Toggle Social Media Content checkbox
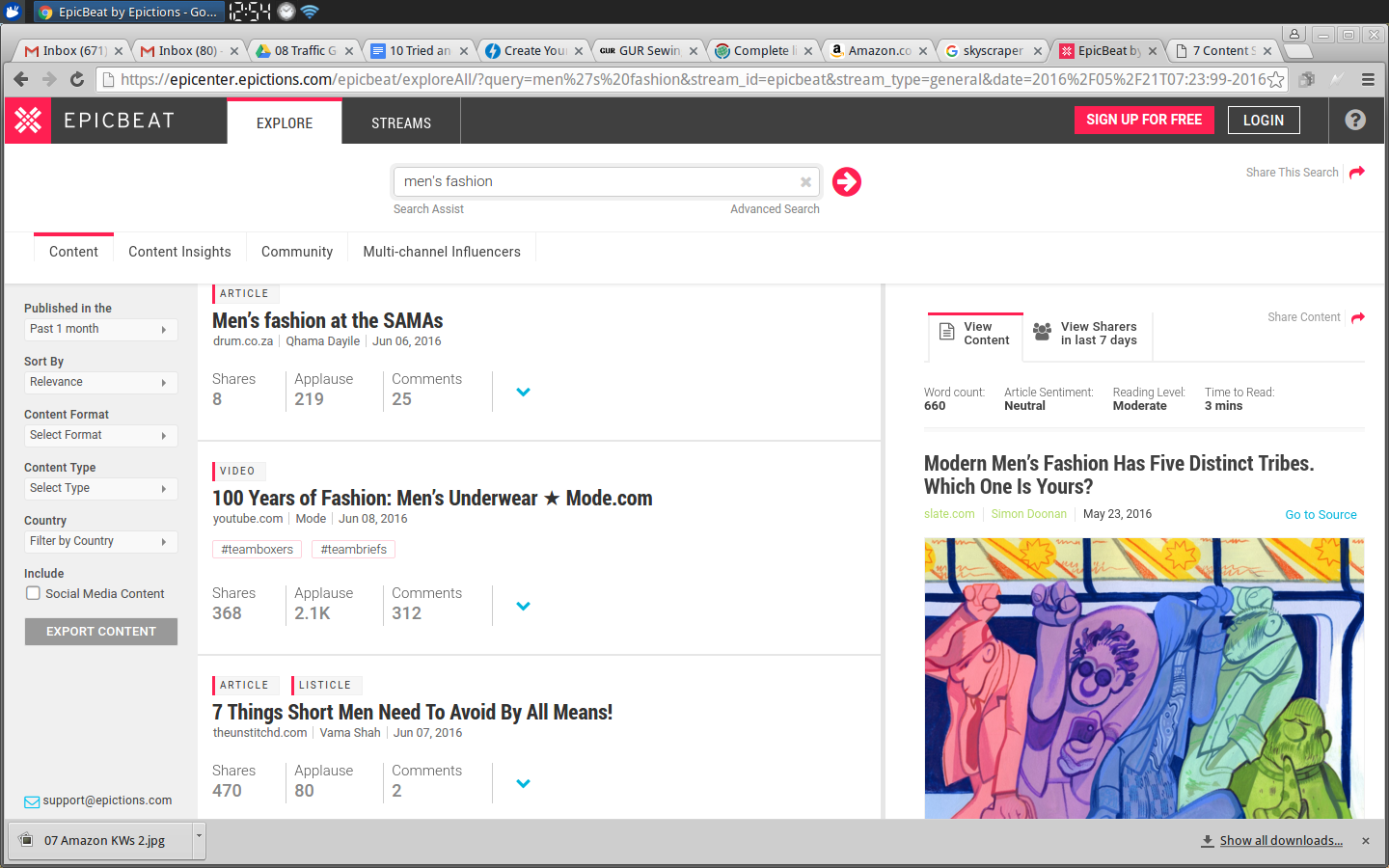 [33, 593]
